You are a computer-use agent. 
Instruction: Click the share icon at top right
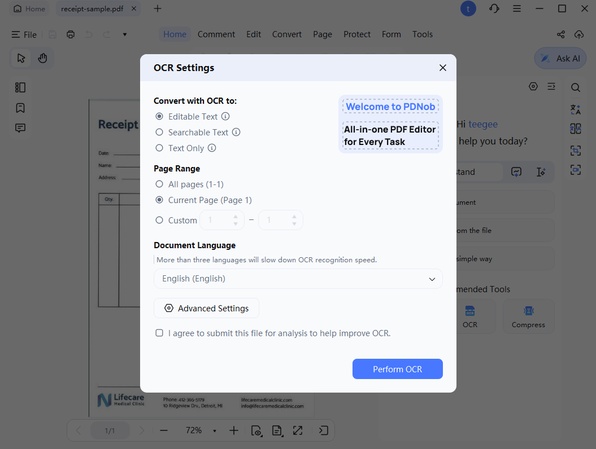[x=561, y=35]
